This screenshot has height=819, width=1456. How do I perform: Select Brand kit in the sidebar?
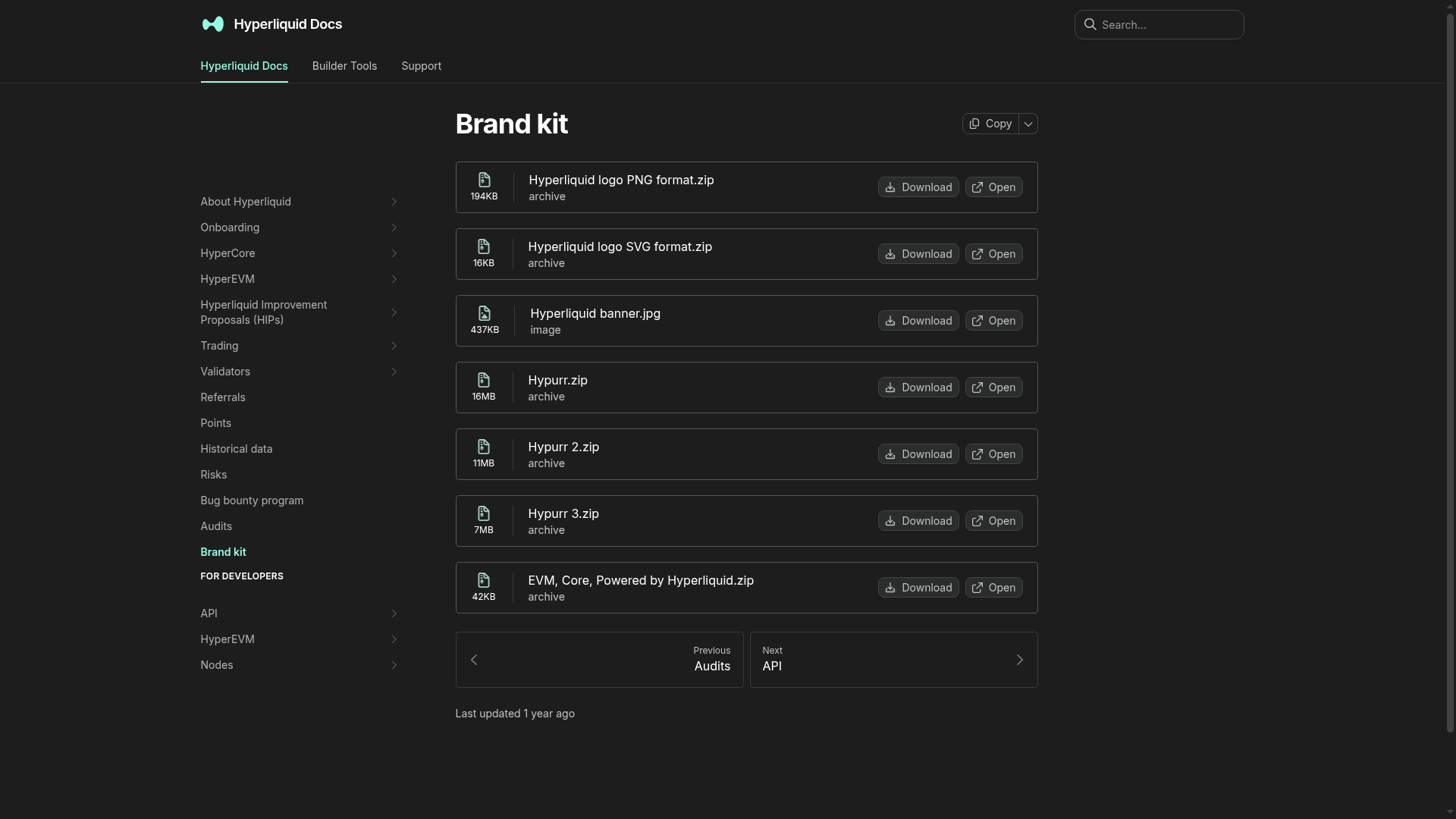point(223,552)
